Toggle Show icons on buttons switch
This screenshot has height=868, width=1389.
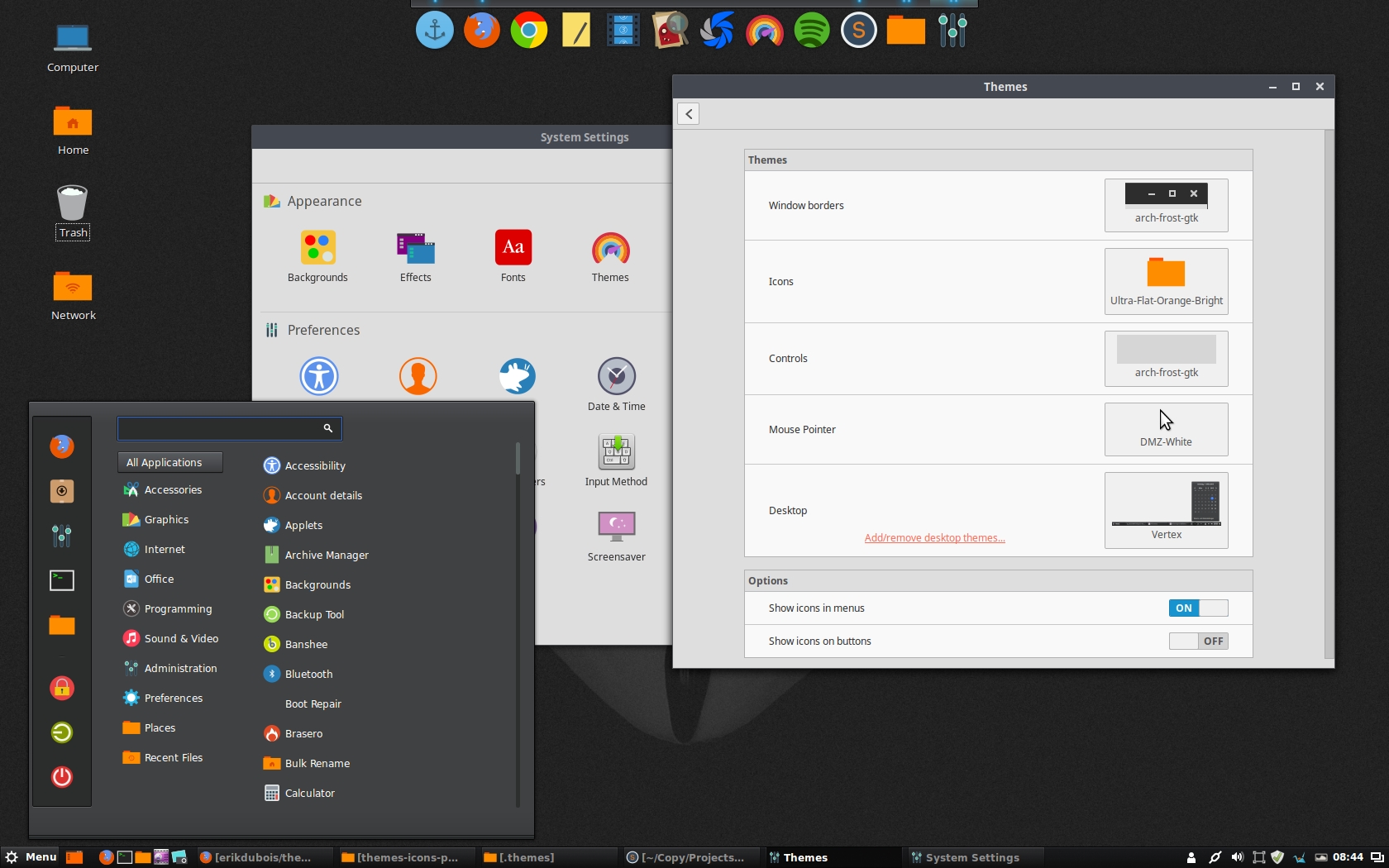1198,641
